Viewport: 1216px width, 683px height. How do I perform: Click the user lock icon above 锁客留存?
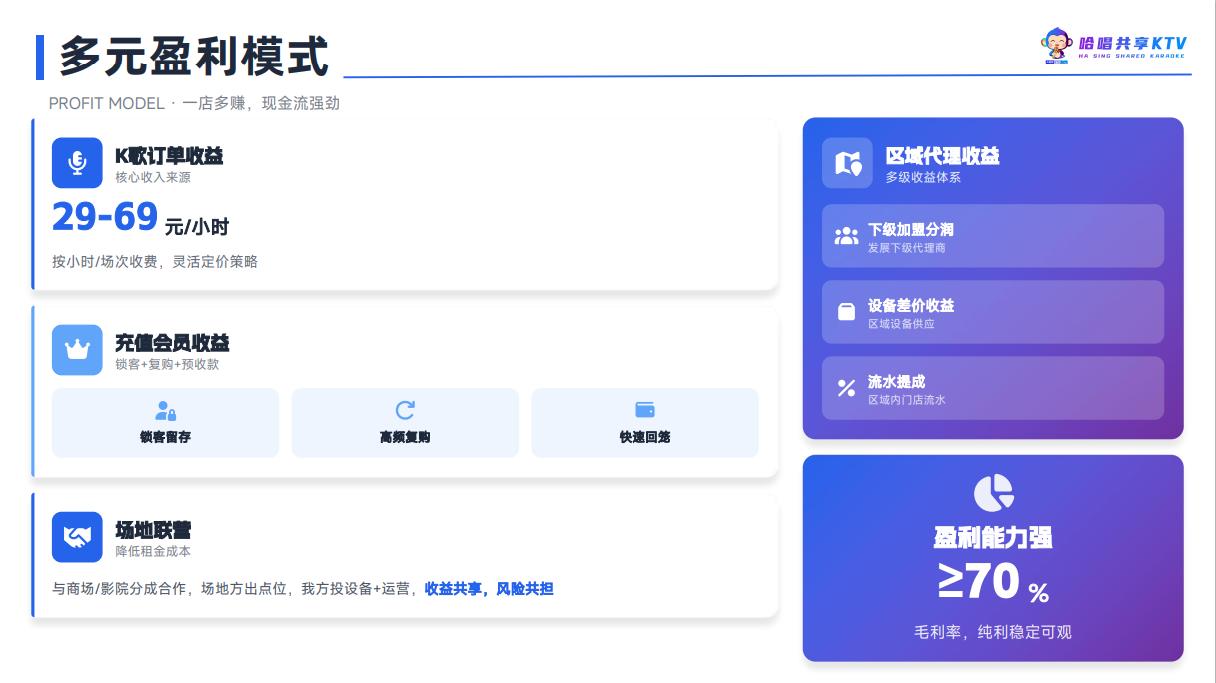point(165,410)
